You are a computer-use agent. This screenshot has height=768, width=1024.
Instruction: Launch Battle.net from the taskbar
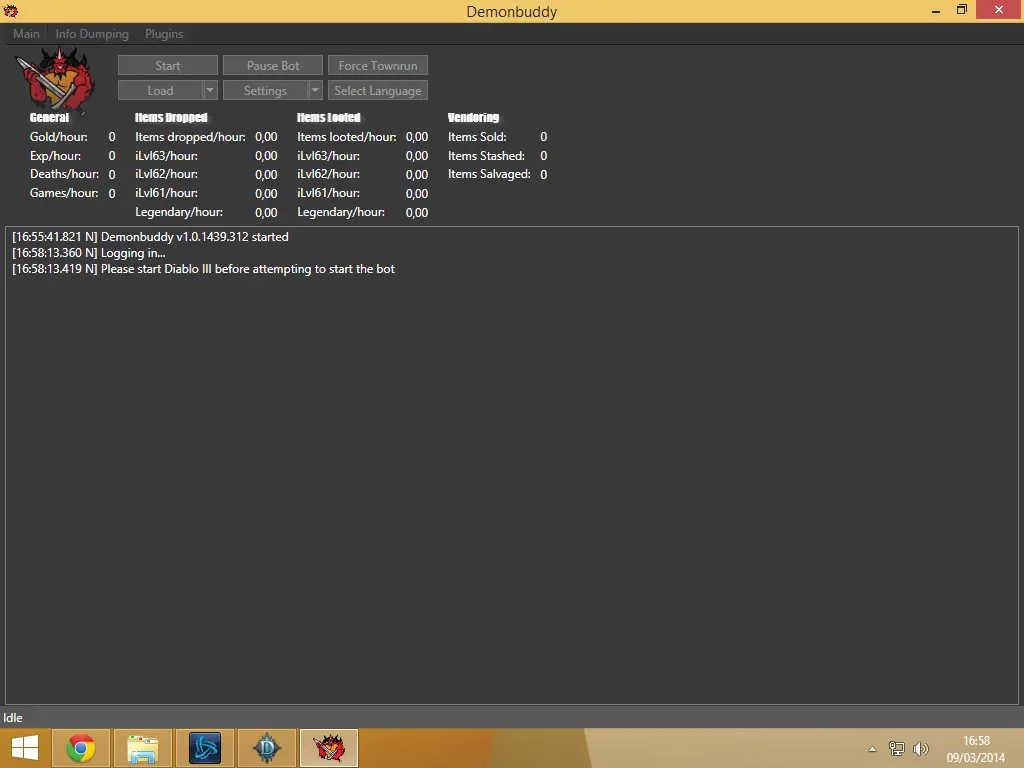click(205, 748)
